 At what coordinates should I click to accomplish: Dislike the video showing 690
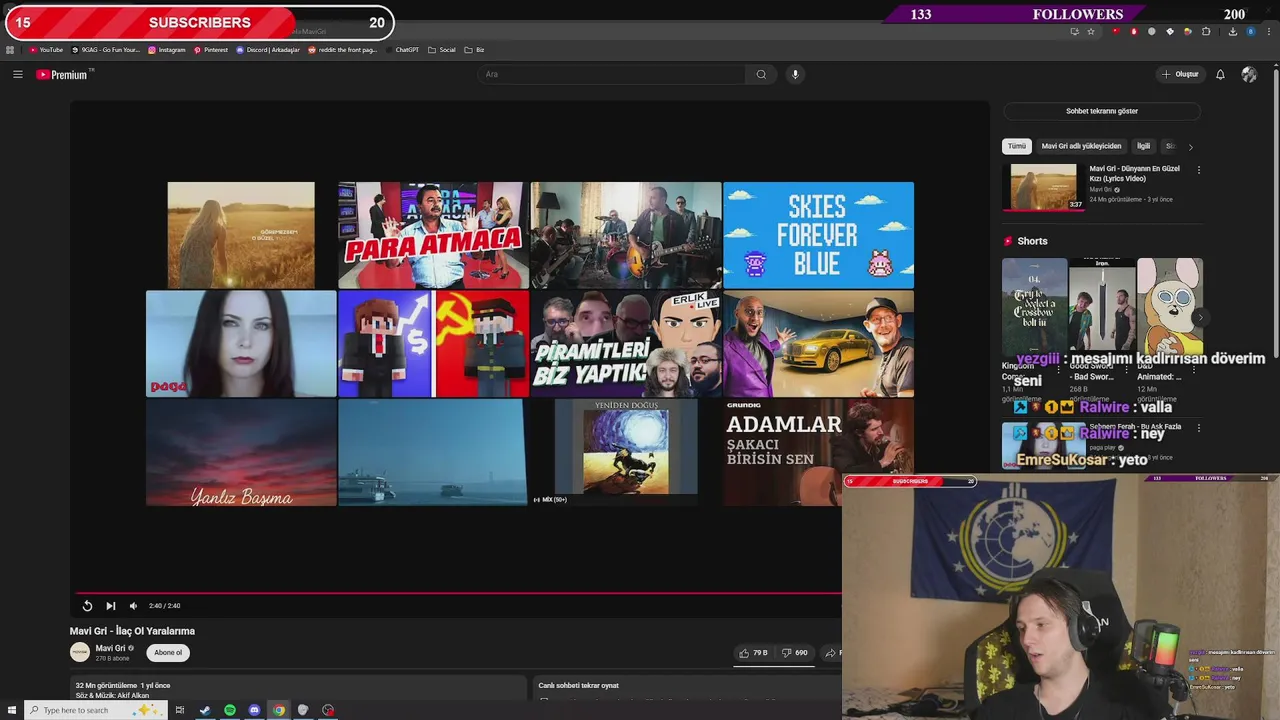[794, 653]
